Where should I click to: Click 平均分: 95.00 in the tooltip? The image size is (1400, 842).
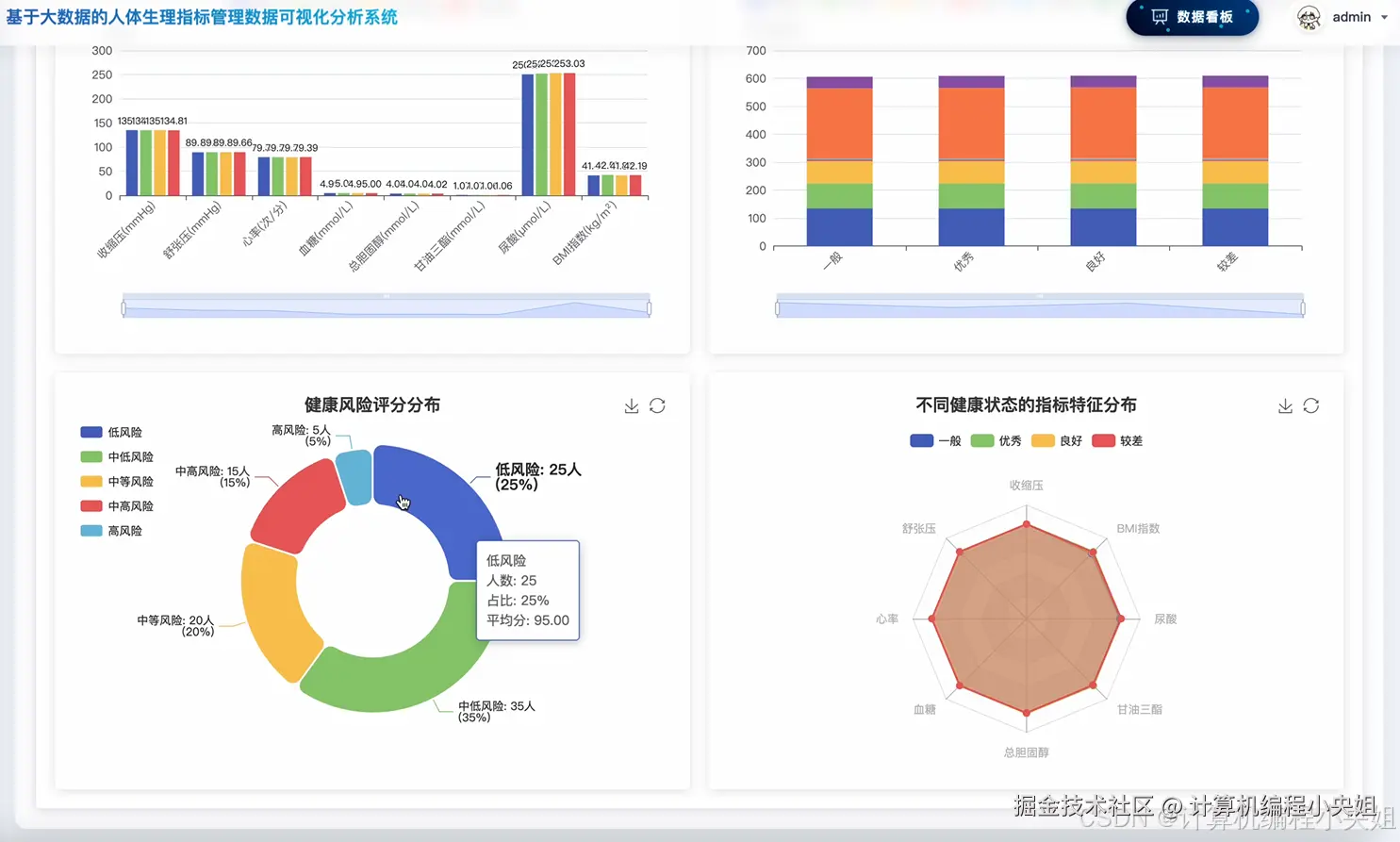[528, 620]
